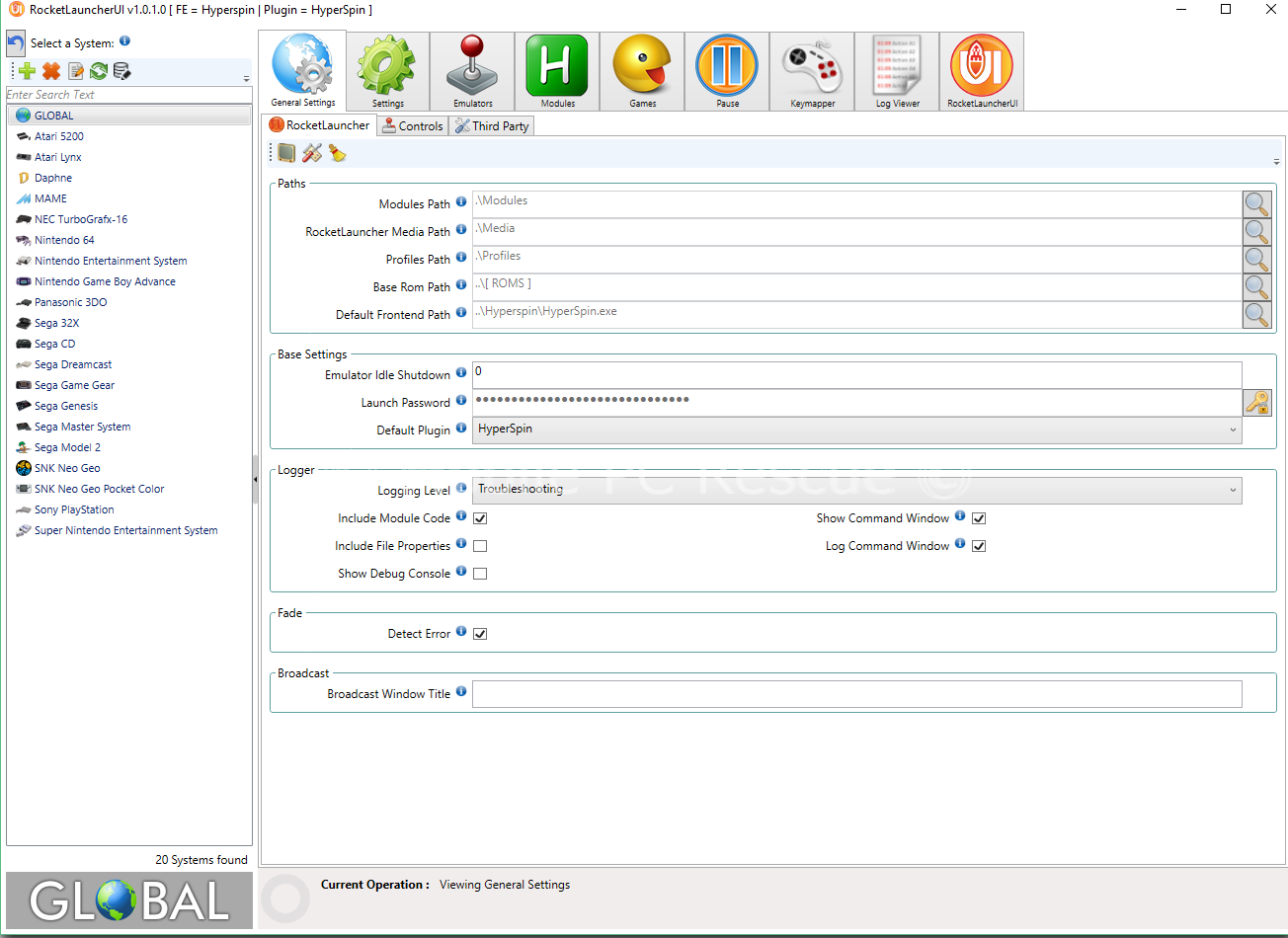Click the Broadcast Window Title field
The image size is (1288, 938).
pos(856,694)
